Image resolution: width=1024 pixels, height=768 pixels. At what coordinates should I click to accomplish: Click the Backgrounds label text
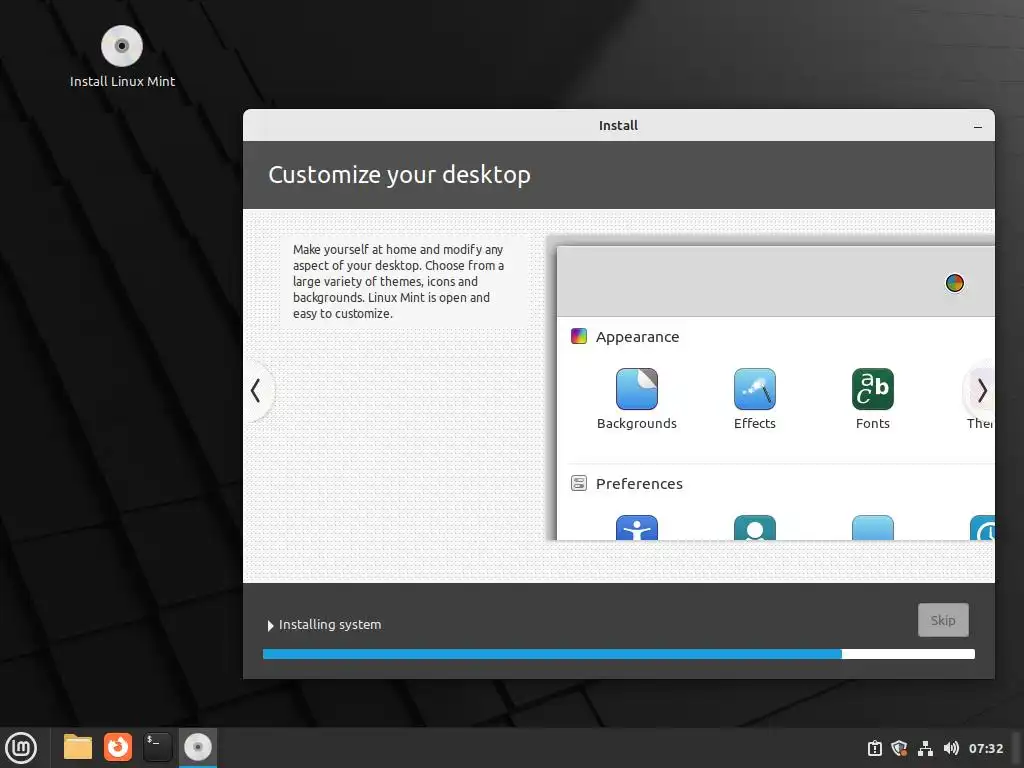click(637, 423)
